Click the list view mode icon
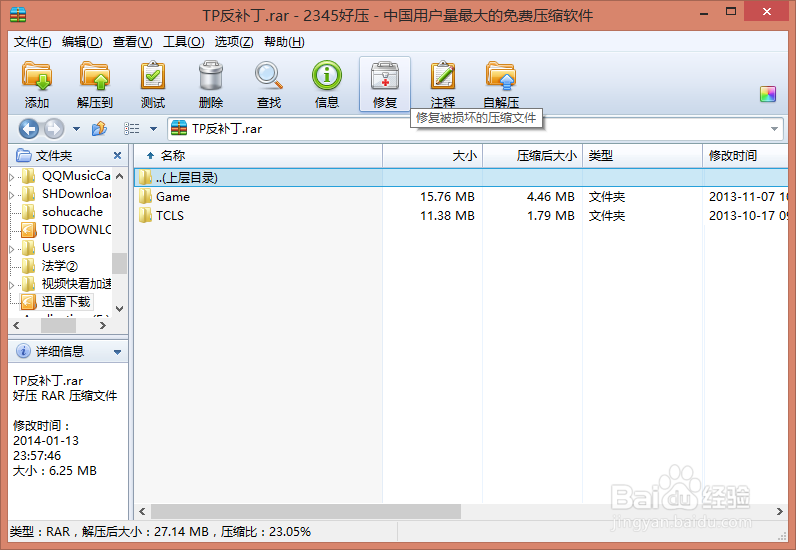796x550 pixels. click(131, 129)
